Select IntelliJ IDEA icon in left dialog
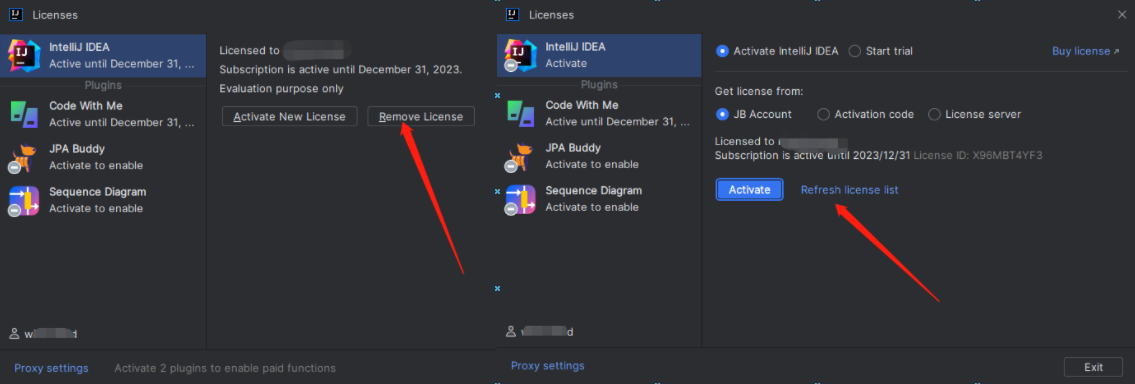The height and width of the screenshot is (384, 1135). [x=25, y=55]
